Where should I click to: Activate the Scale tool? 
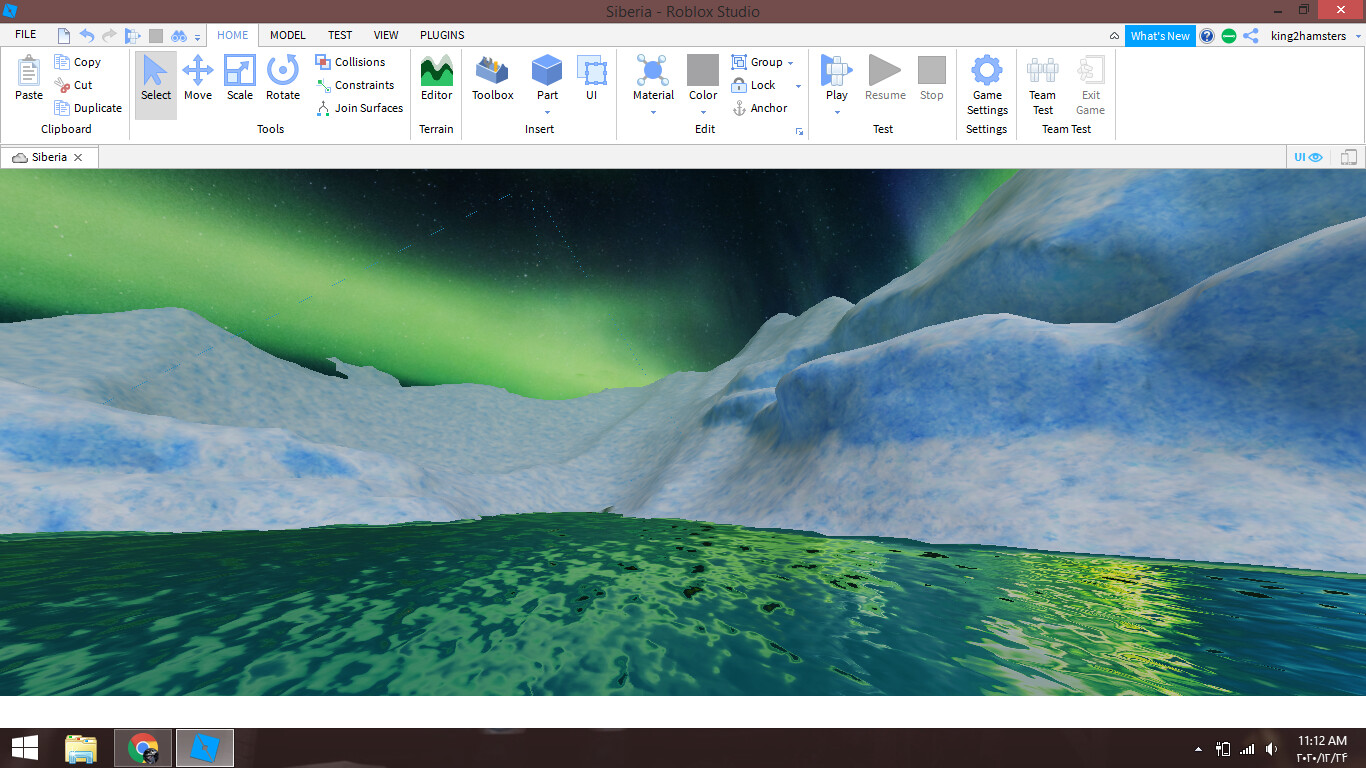240,78
